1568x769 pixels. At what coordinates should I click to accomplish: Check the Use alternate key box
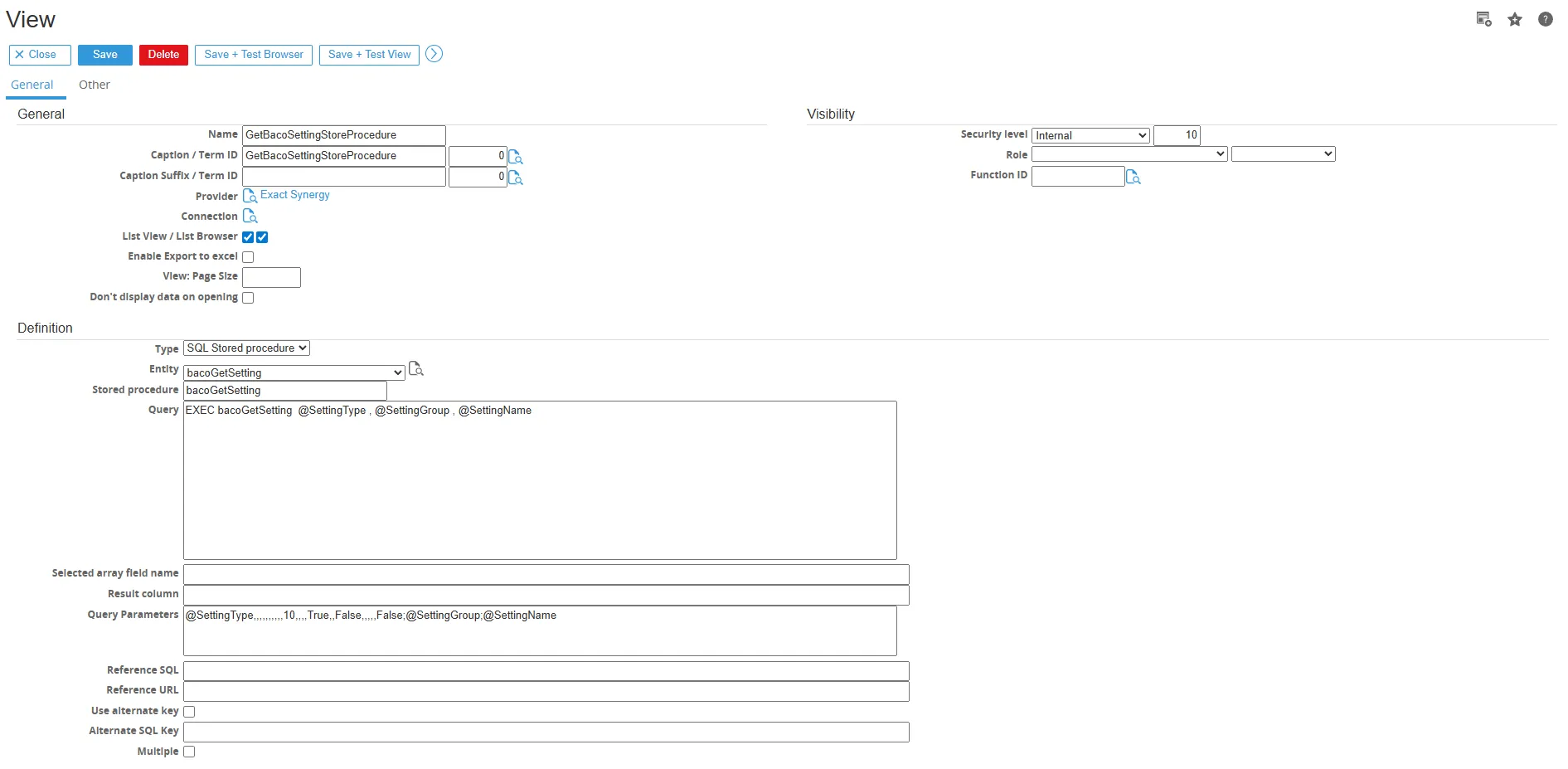coord(189,712)
